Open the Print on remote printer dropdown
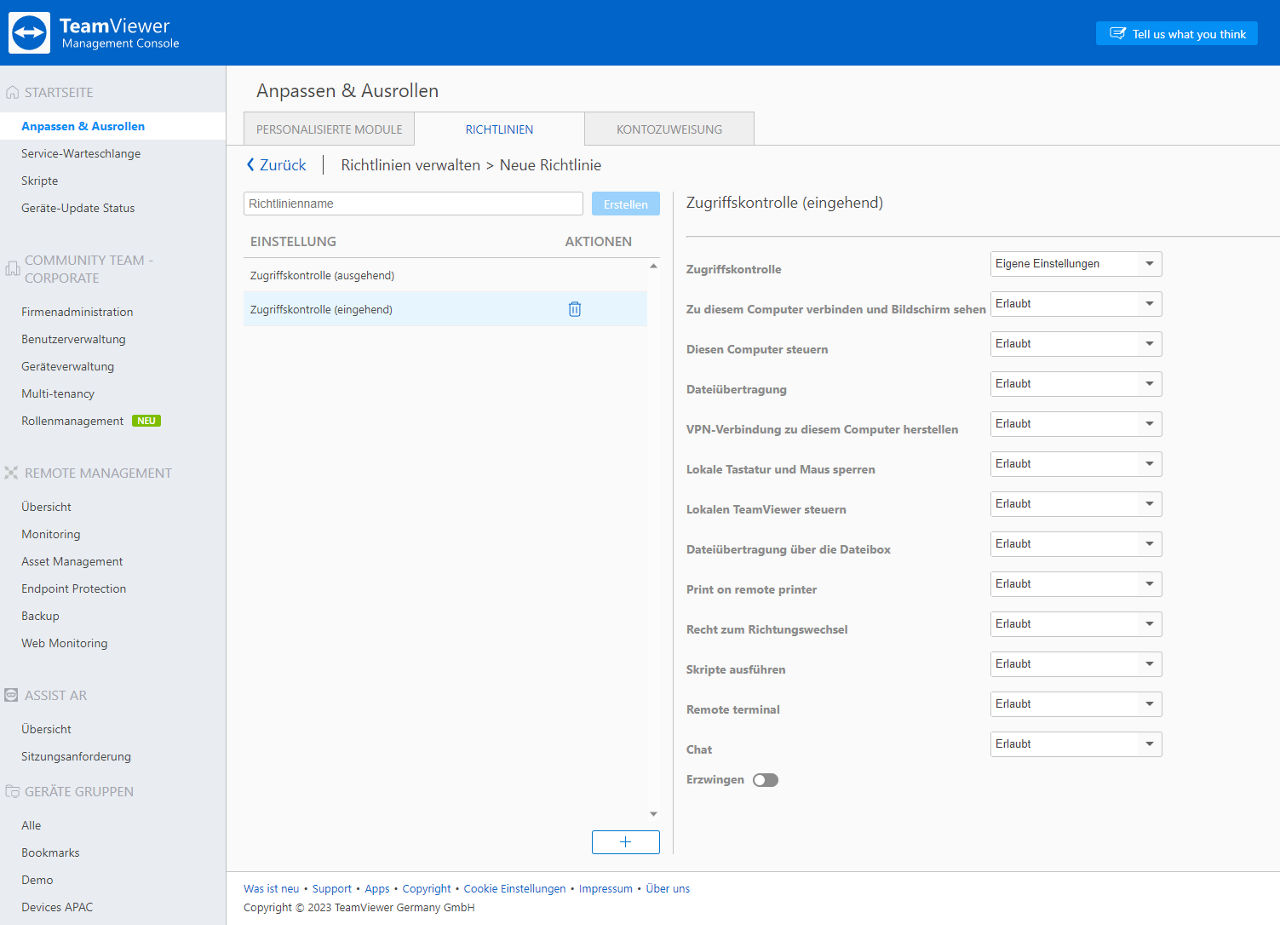The height and width of the screenshot is (925, 1280). pyautogui.click(x=1076, y=584)
